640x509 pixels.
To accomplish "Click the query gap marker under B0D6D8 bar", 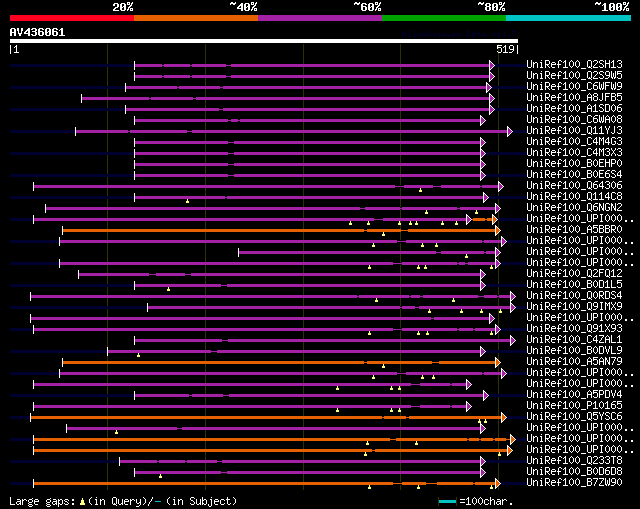I will (160, 476).
